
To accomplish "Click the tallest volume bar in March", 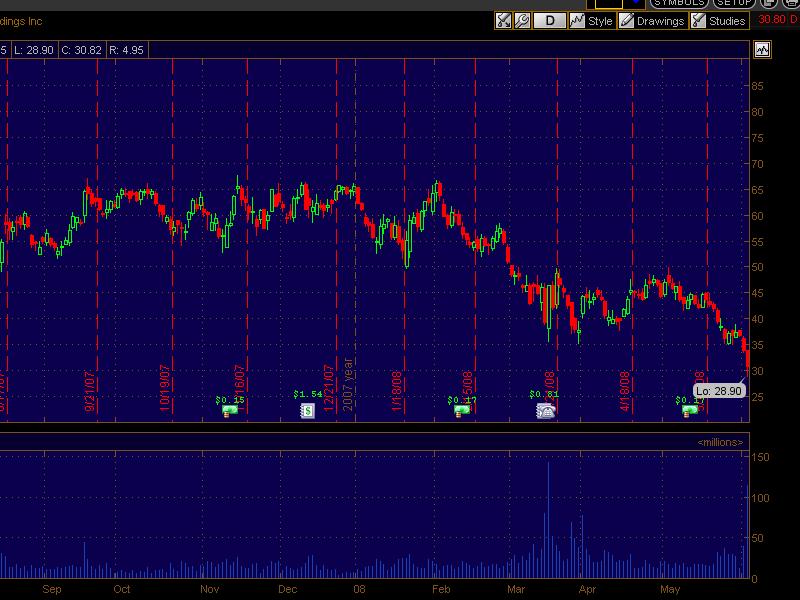I will click(548, 520).
